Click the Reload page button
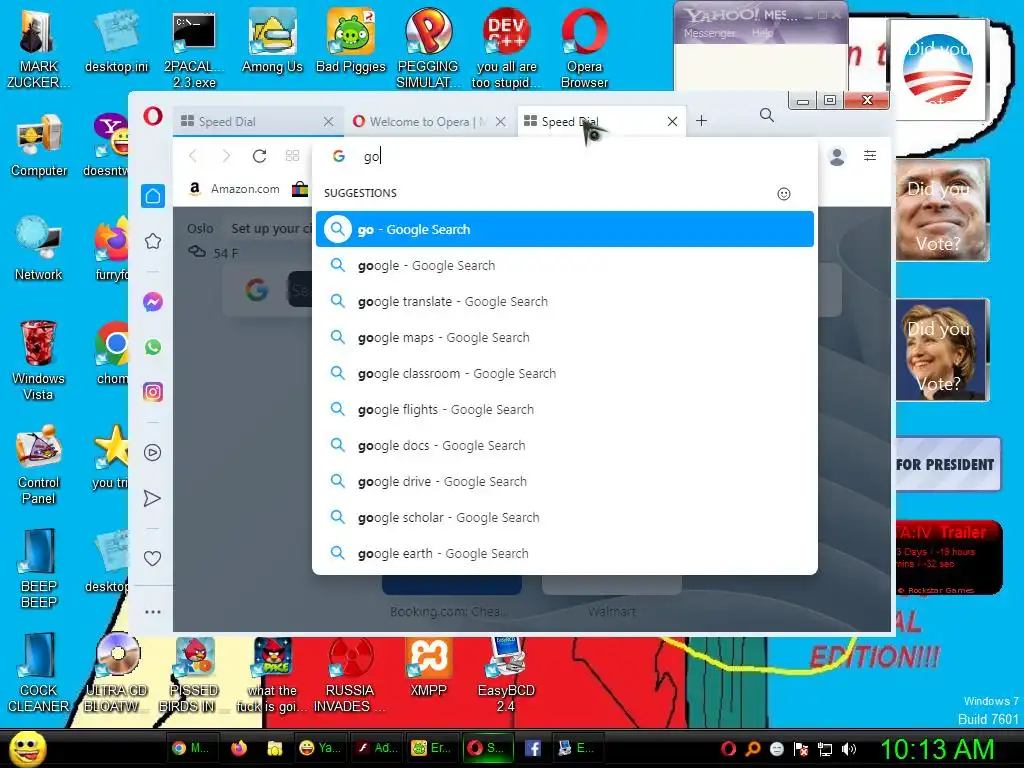Viewport: 1024px width, 768px height. point(259,155)
